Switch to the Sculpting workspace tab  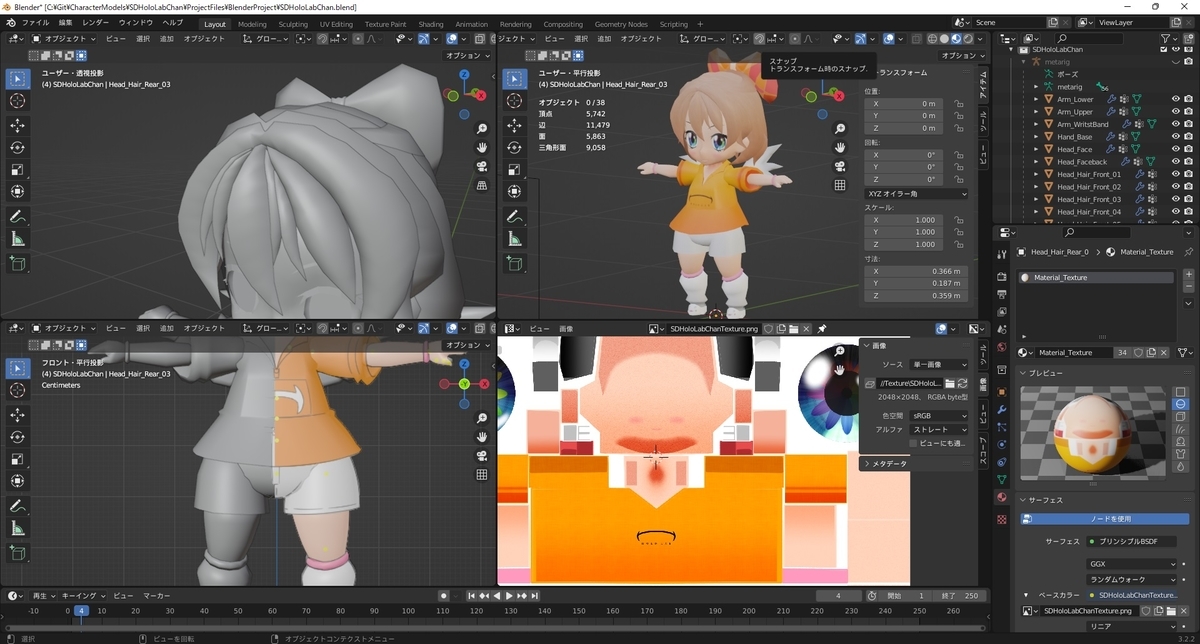[x=293, y=23]
